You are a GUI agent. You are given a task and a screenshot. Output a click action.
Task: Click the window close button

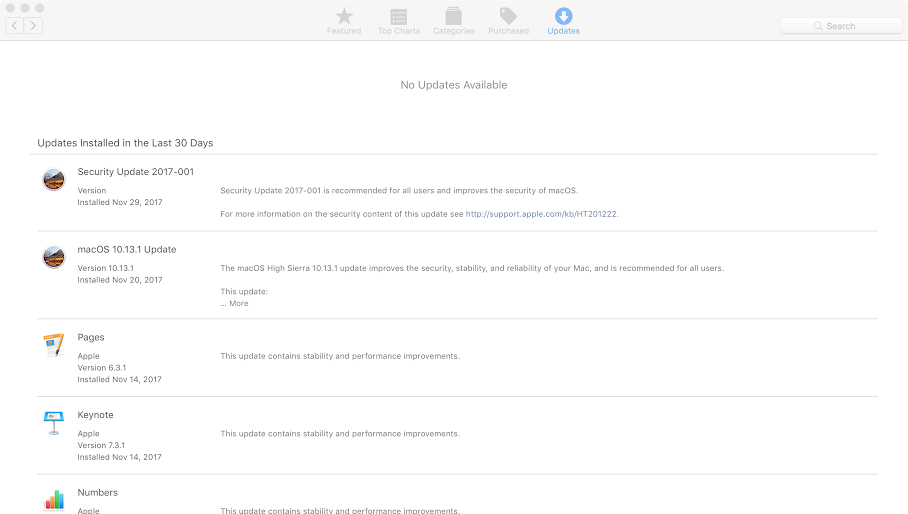click(x=10, y=8)
